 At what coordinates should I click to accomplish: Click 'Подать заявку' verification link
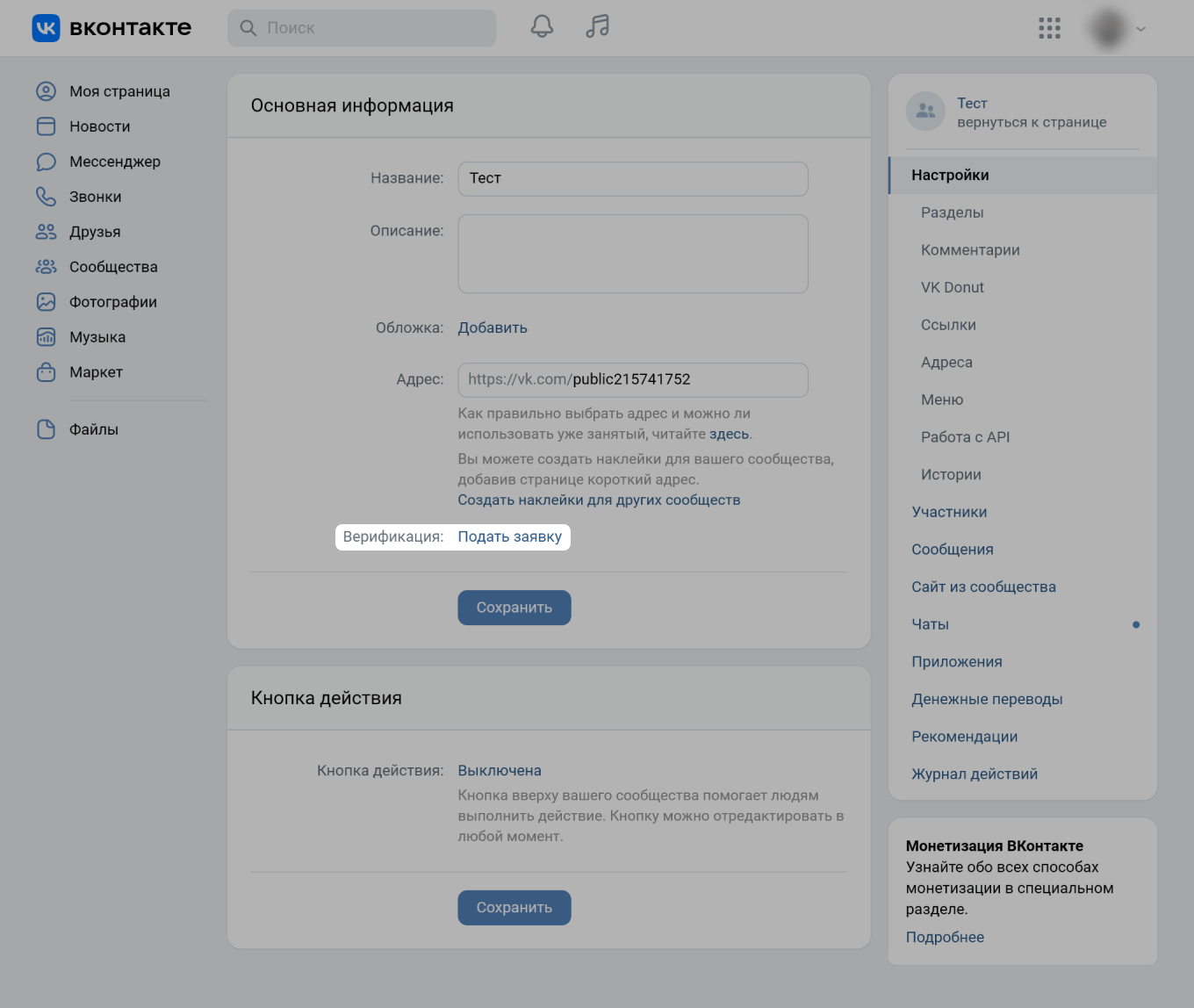point(509,536)
